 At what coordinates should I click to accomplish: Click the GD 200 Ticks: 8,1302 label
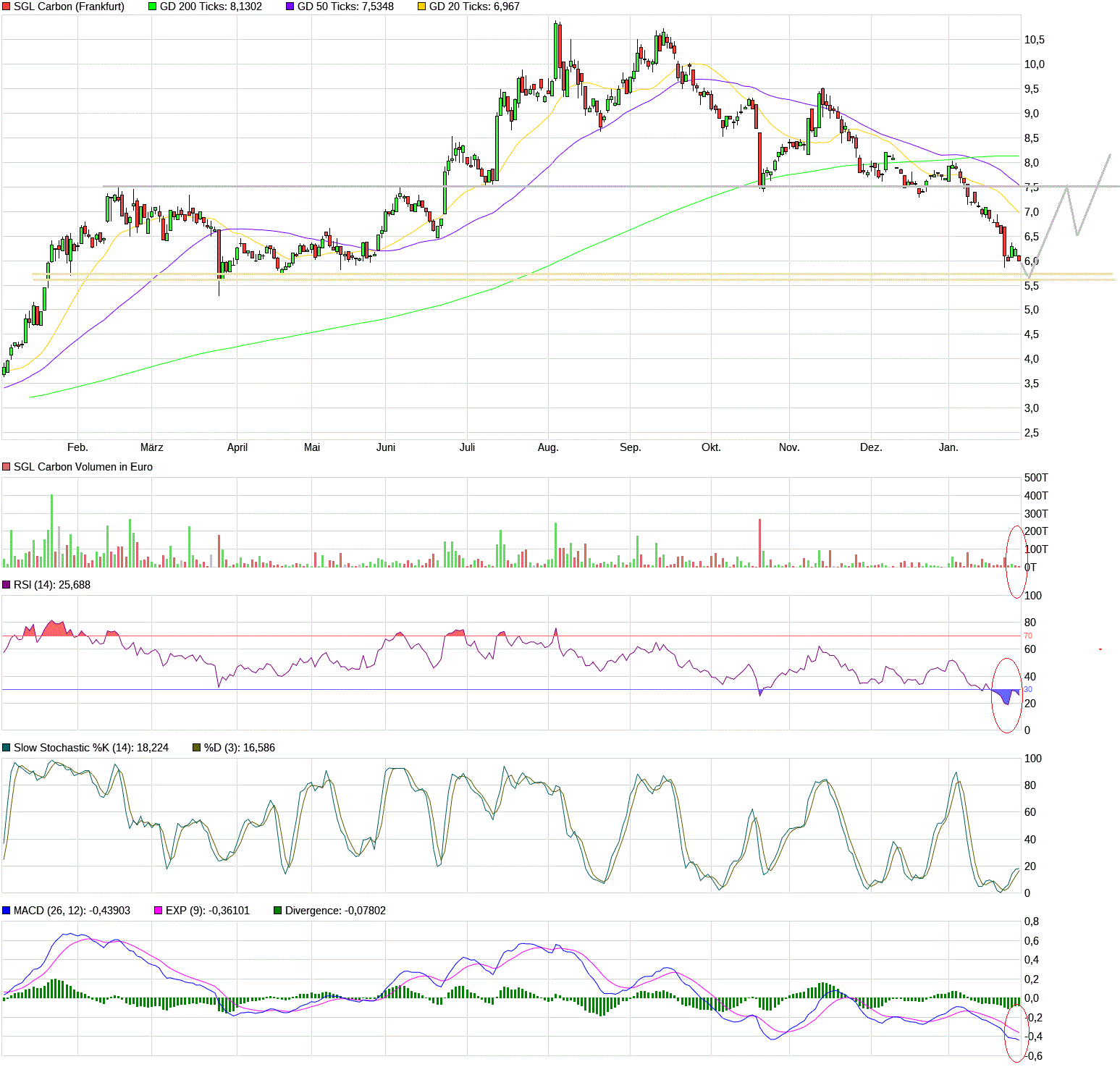(x=211, y=7)
